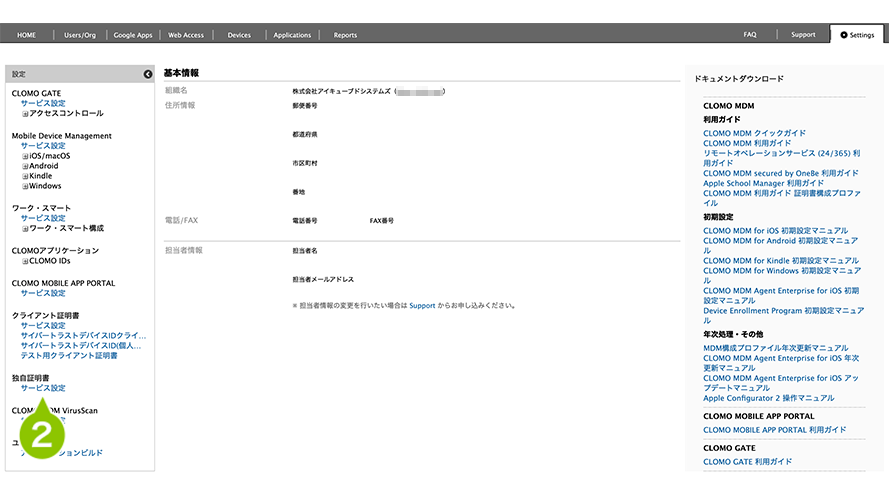Open CLOMO MDM Agent Enterprise for iOS 初期設定マニュアル

click(781, 295)
